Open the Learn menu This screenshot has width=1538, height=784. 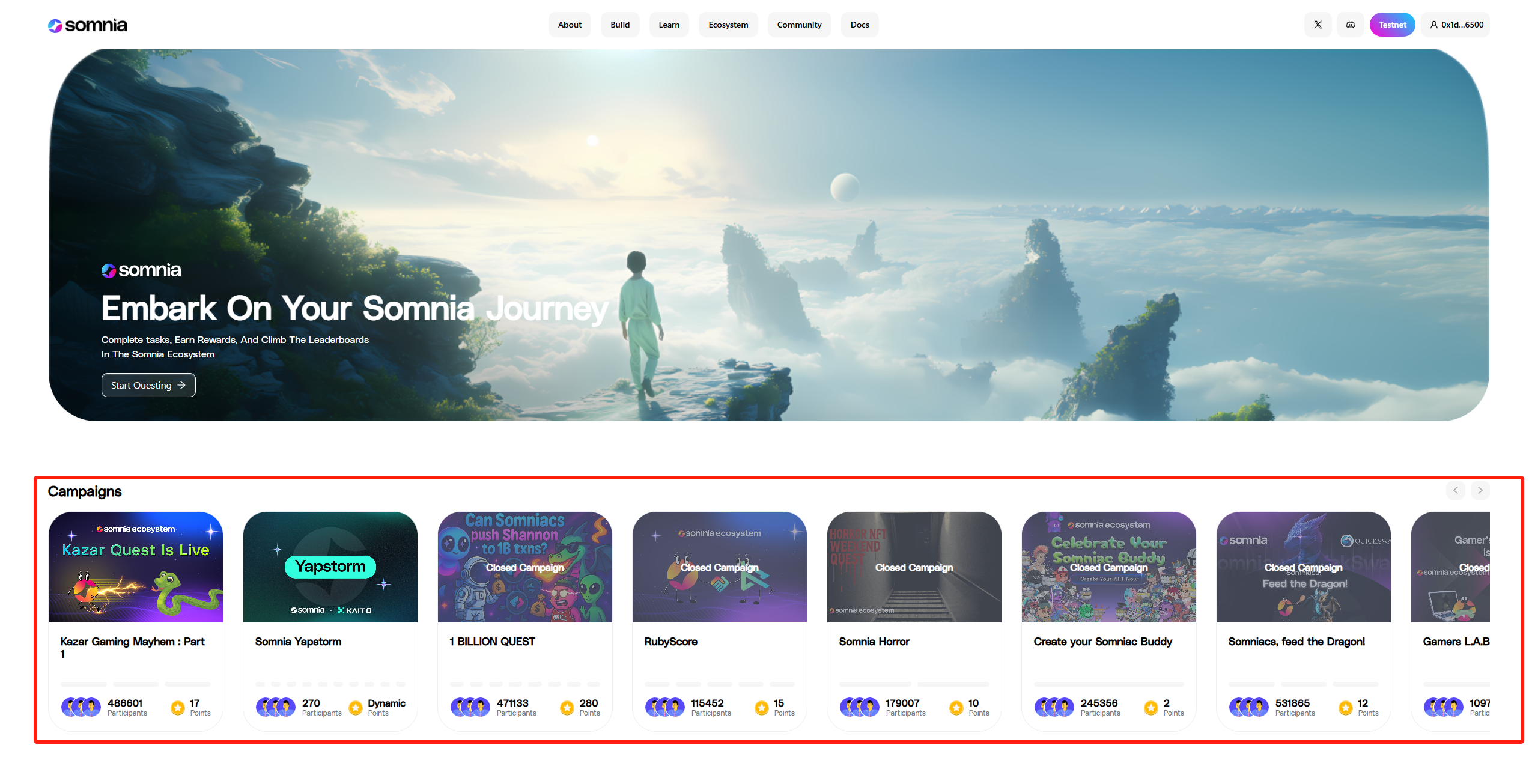(x=669, y=25)
